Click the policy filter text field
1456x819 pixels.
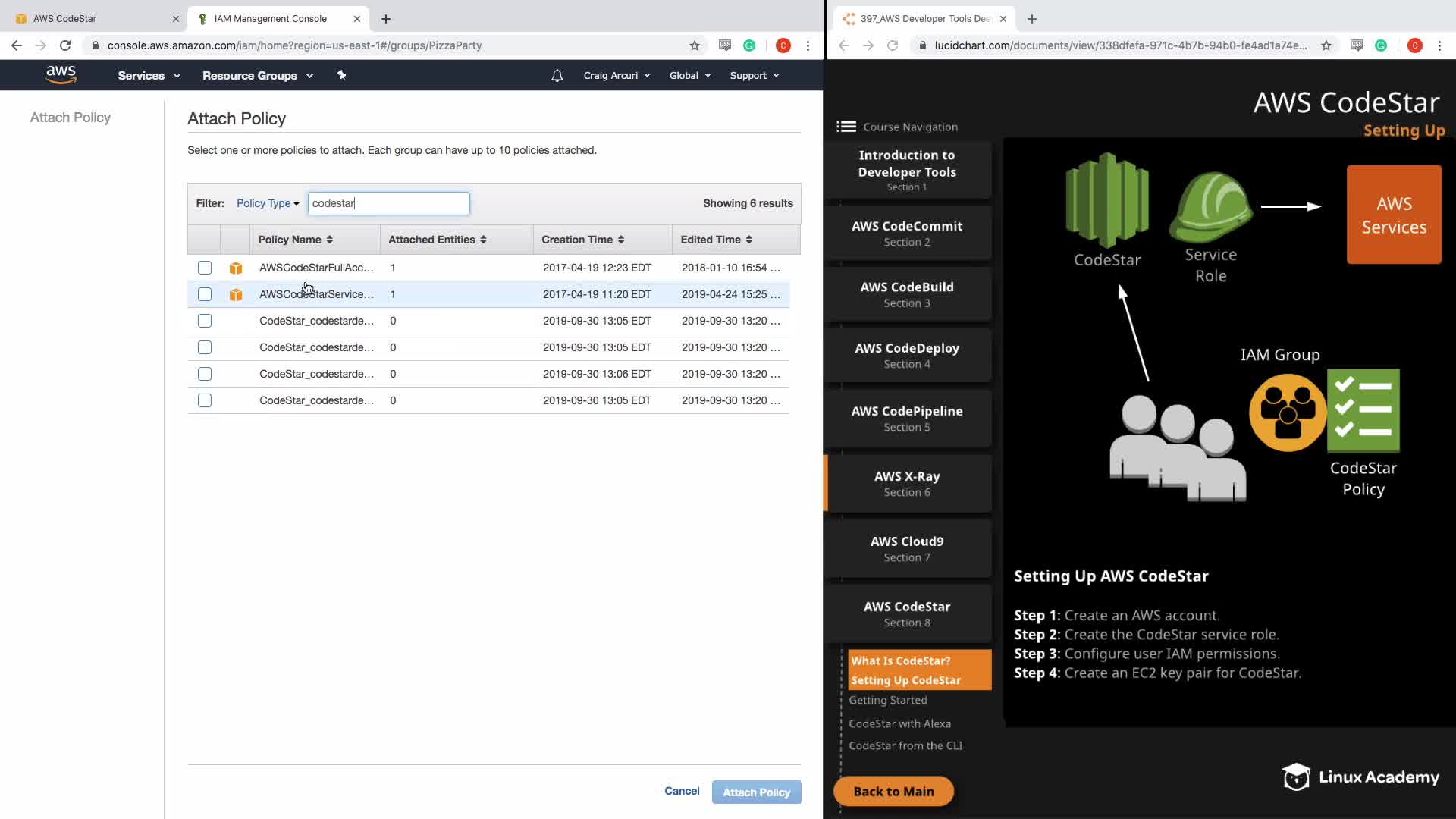point(388,203)
